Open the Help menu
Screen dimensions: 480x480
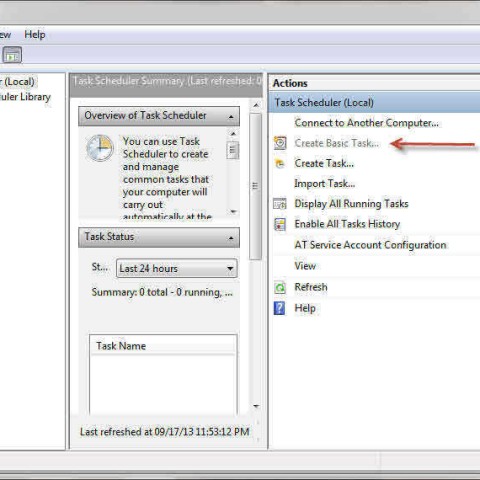point(35,34)
